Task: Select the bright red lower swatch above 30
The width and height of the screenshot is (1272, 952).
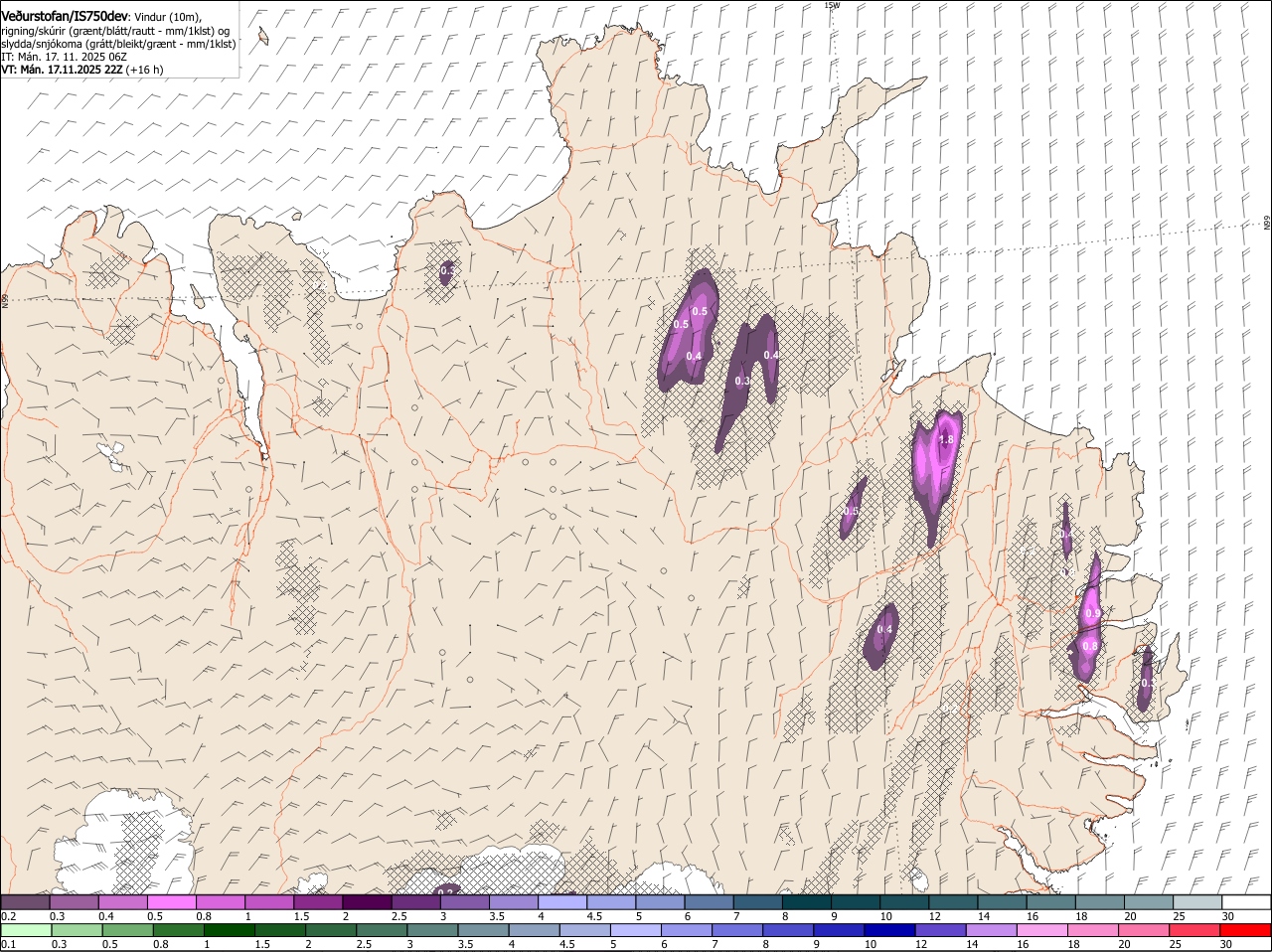Action: [x=1246, y=930]
